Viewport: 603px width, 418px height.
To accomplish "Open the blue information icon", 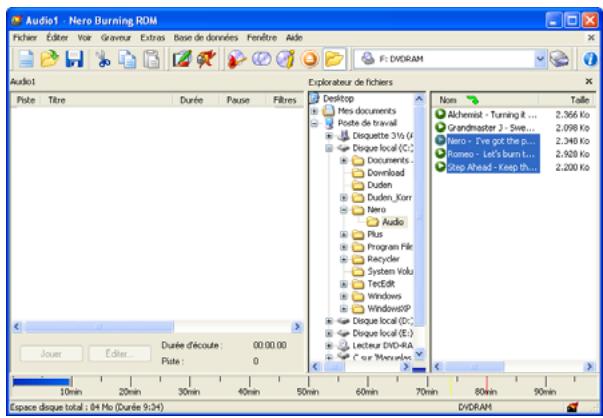I will [590, 59].
